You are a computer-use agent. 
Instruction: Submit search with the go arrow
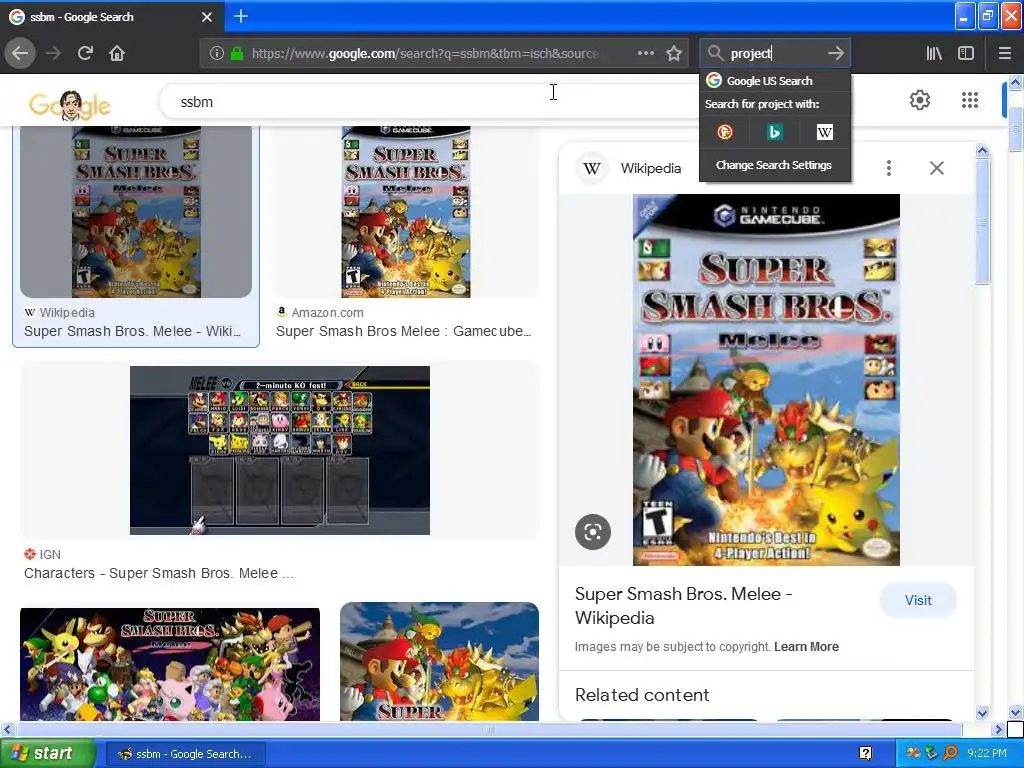tap(835, 53)
